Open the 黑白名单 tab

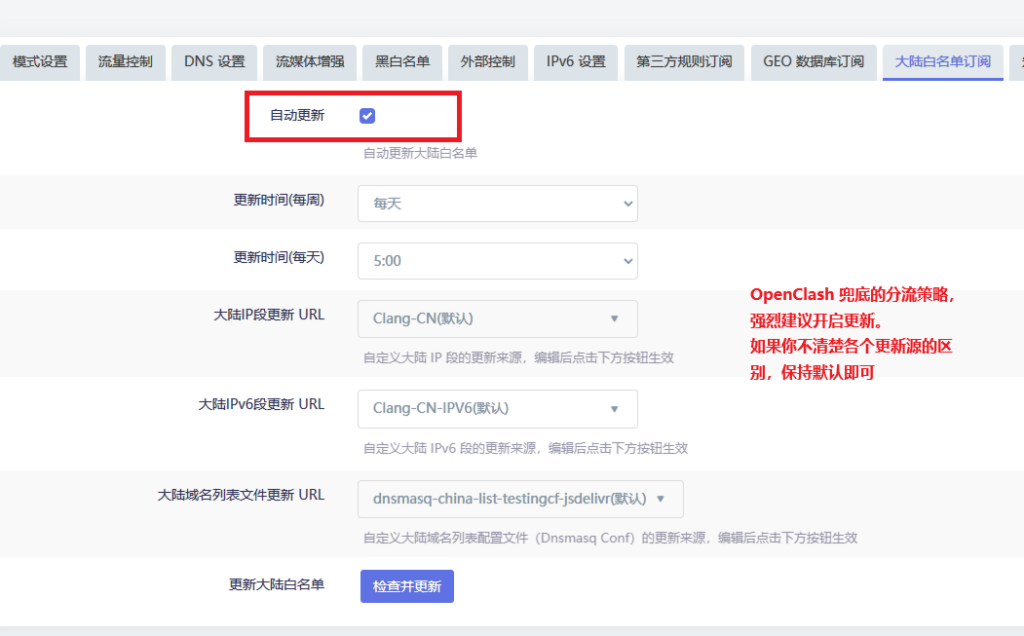point(396,62)
